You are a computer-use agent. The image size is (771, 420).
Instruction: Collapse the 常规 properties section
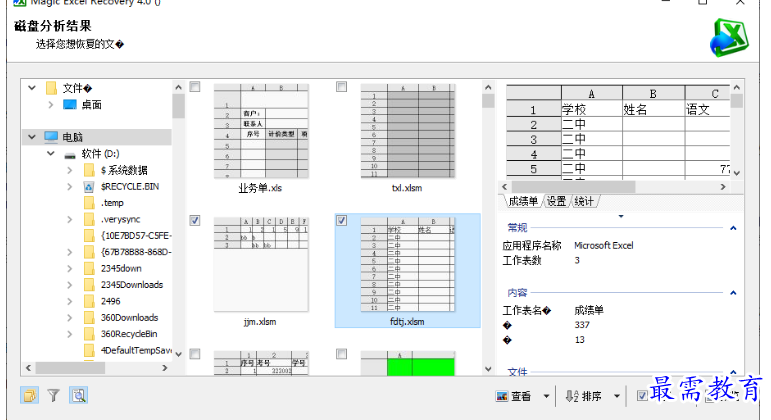pos(733,228)
